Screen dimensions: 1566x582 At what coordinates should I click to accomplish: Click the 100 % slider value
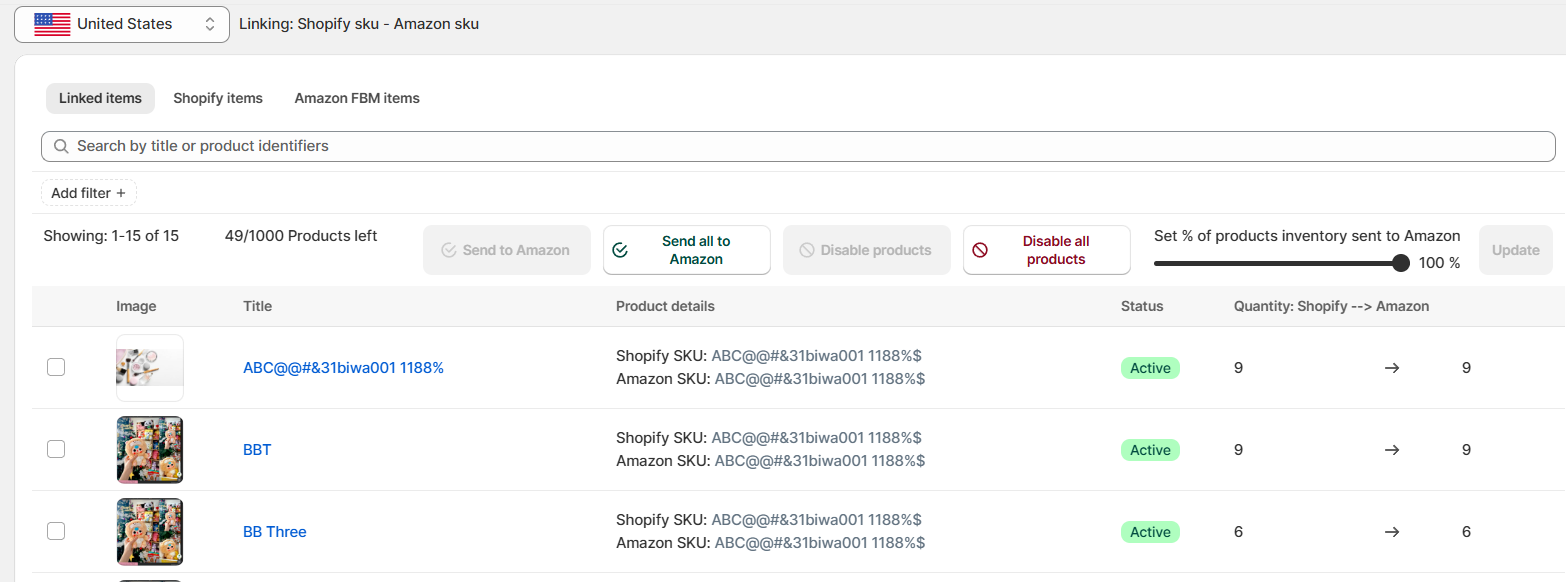[x=1439, y=263]
